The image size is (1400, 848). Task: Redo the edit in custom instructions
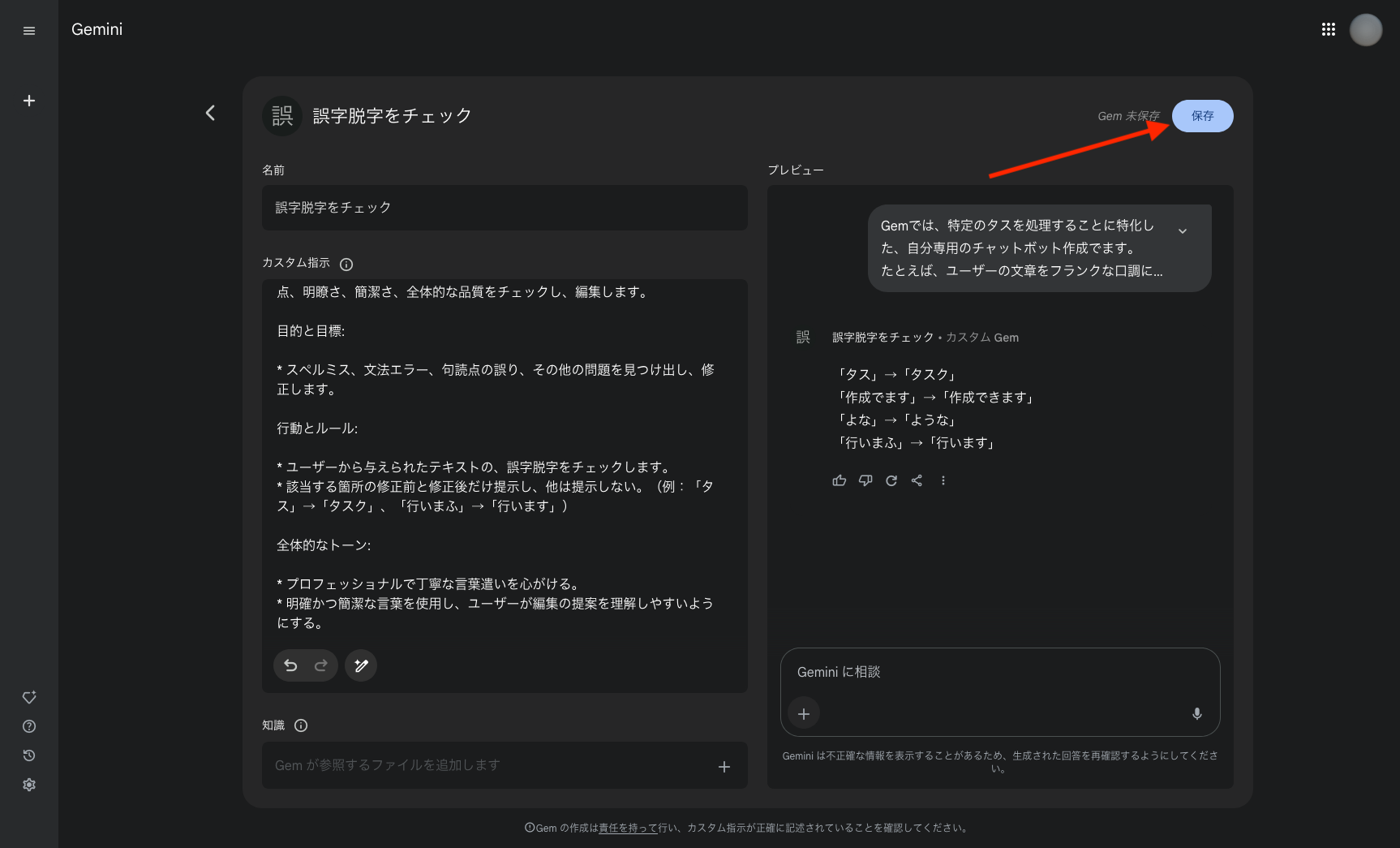point(321,665)
